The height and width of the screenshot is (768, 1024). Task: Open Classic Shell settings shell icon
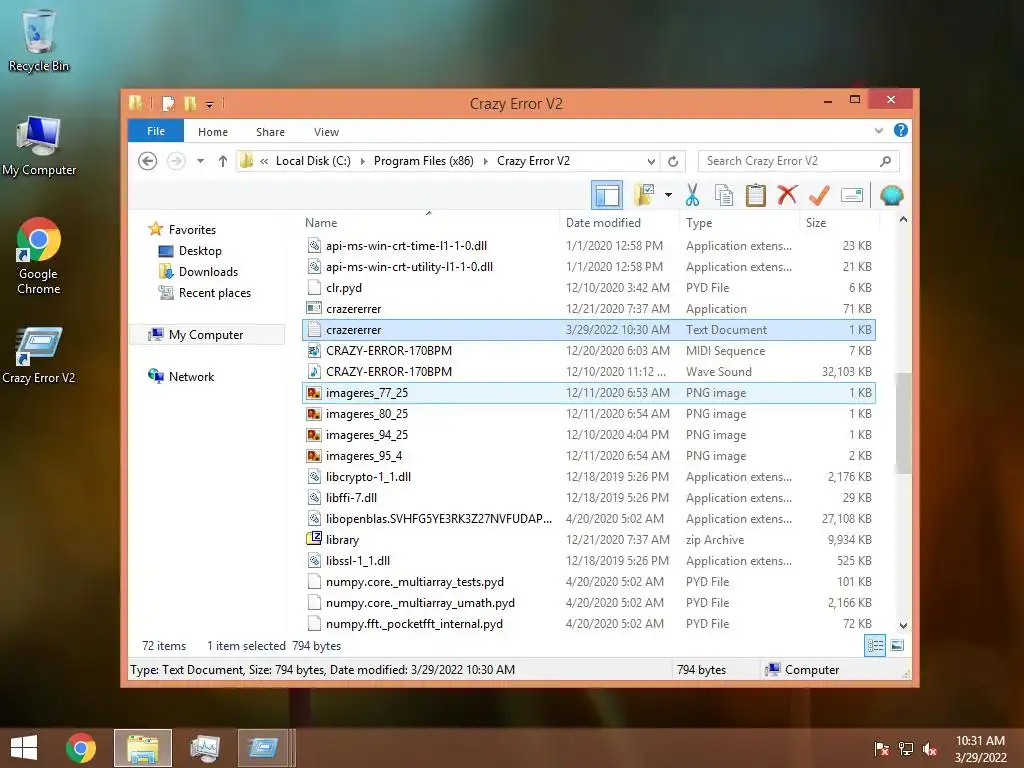coord(891,195)
